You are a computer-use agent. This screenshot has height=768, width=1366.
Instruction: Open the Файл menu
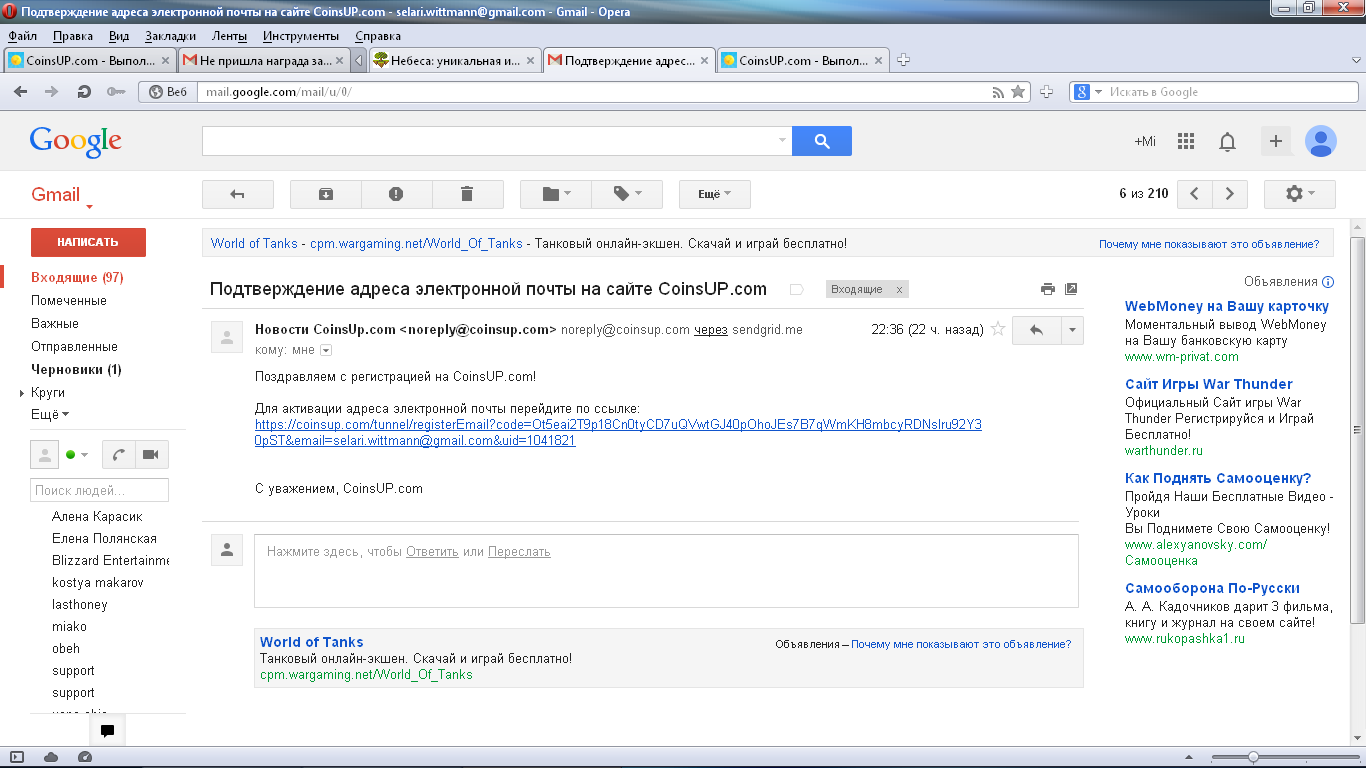click(22, 36)
